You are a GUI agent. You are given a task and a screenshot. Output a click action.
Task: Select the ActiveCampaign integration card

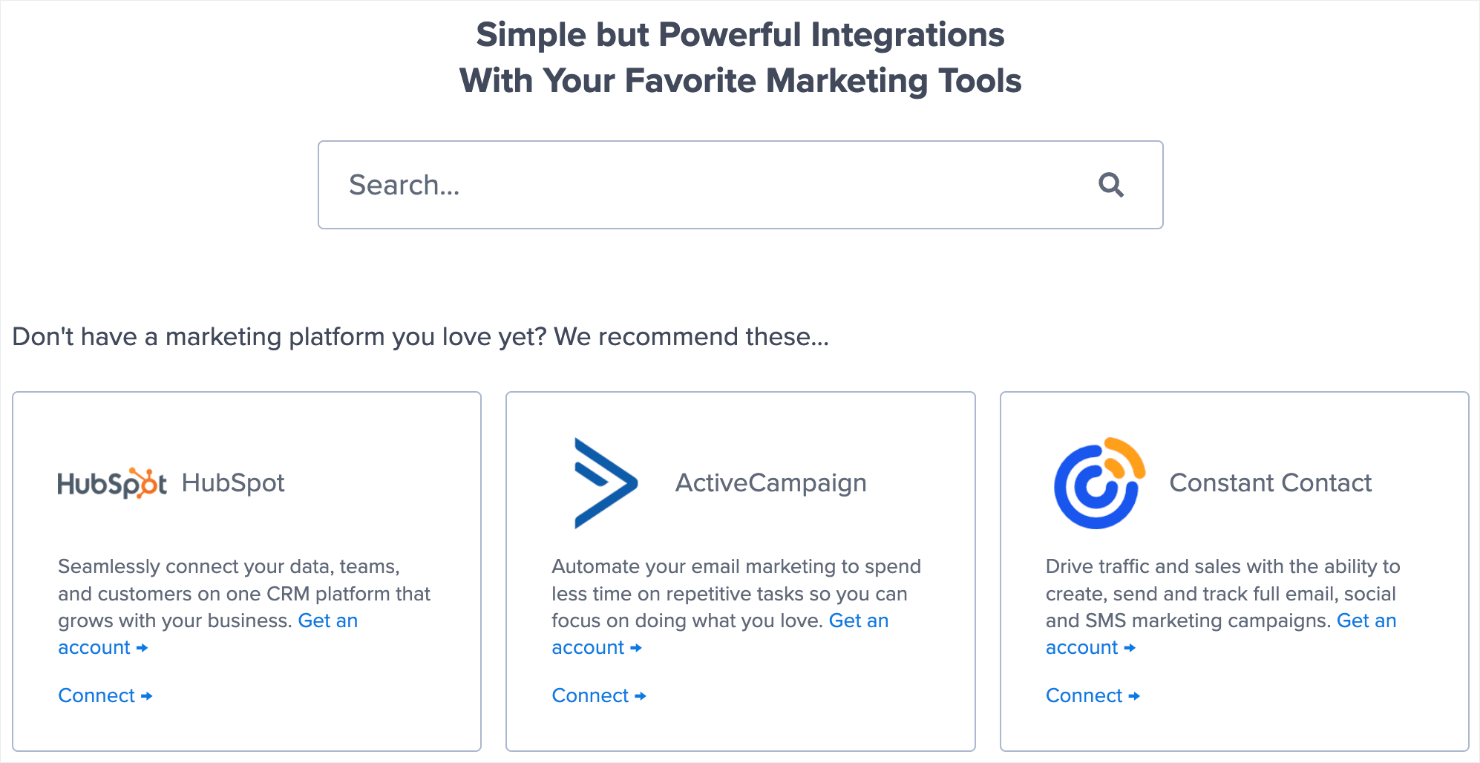[741, 570]
